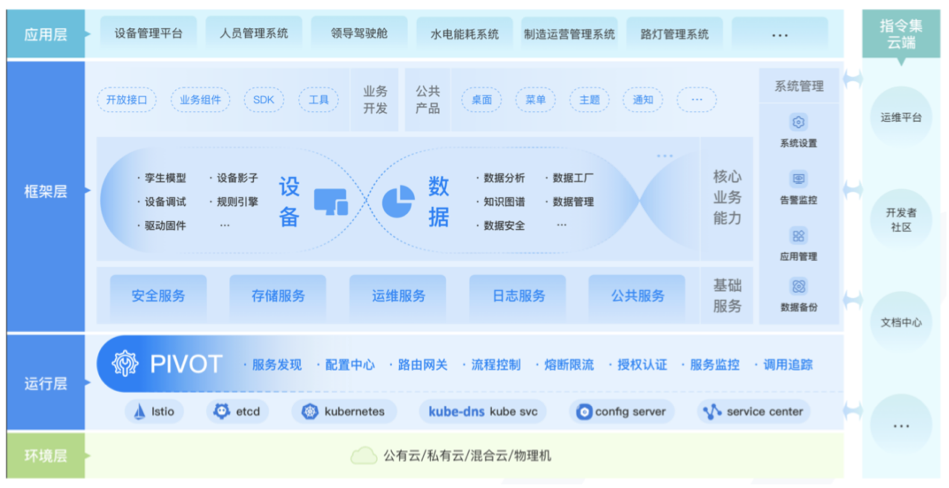Click the 告警监控 icon
The height and width of the screenshot is (488, 949).
tap(798, 179)
